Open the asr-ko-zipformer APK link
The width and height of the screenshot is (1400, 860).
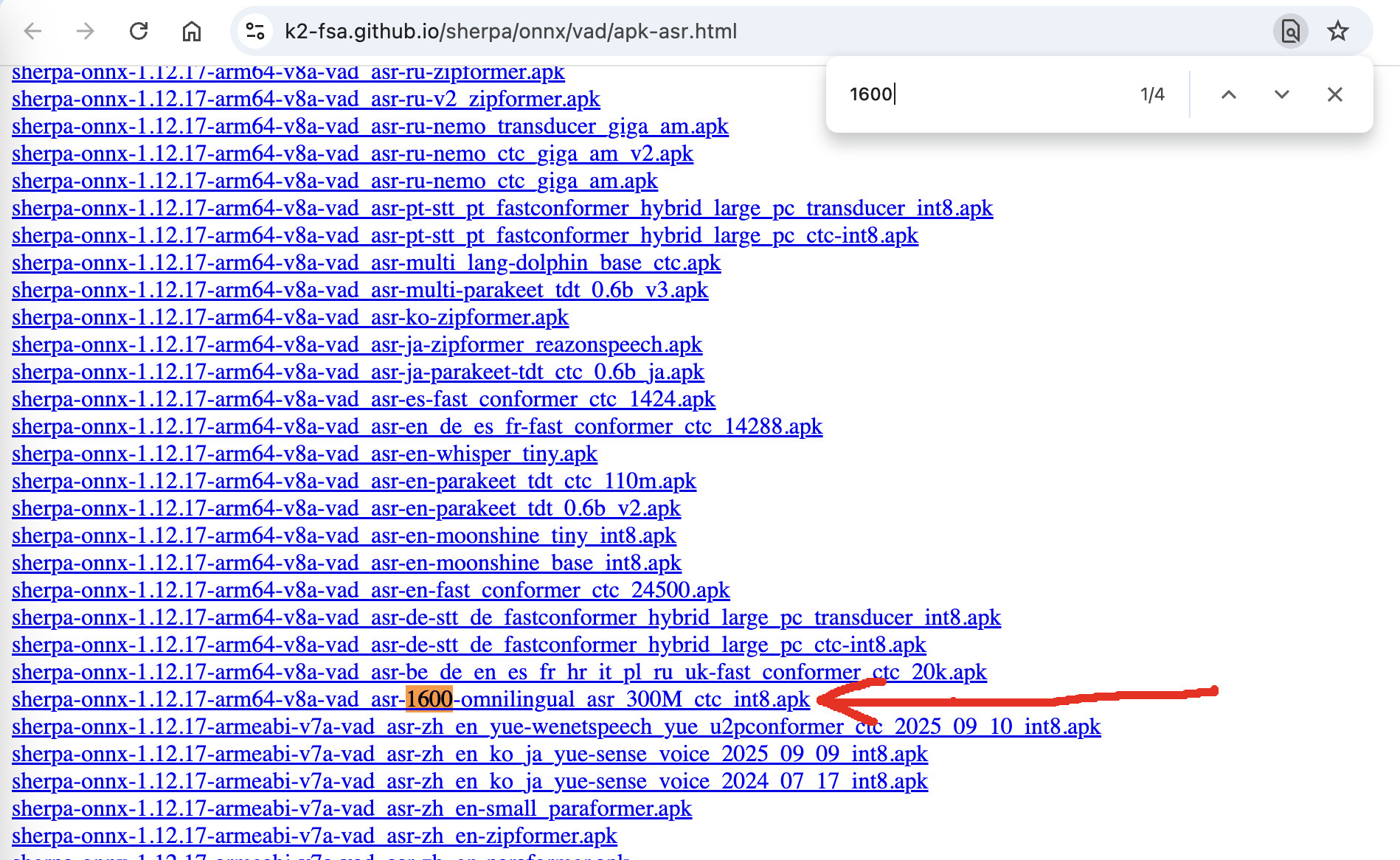tap(290, 317)
